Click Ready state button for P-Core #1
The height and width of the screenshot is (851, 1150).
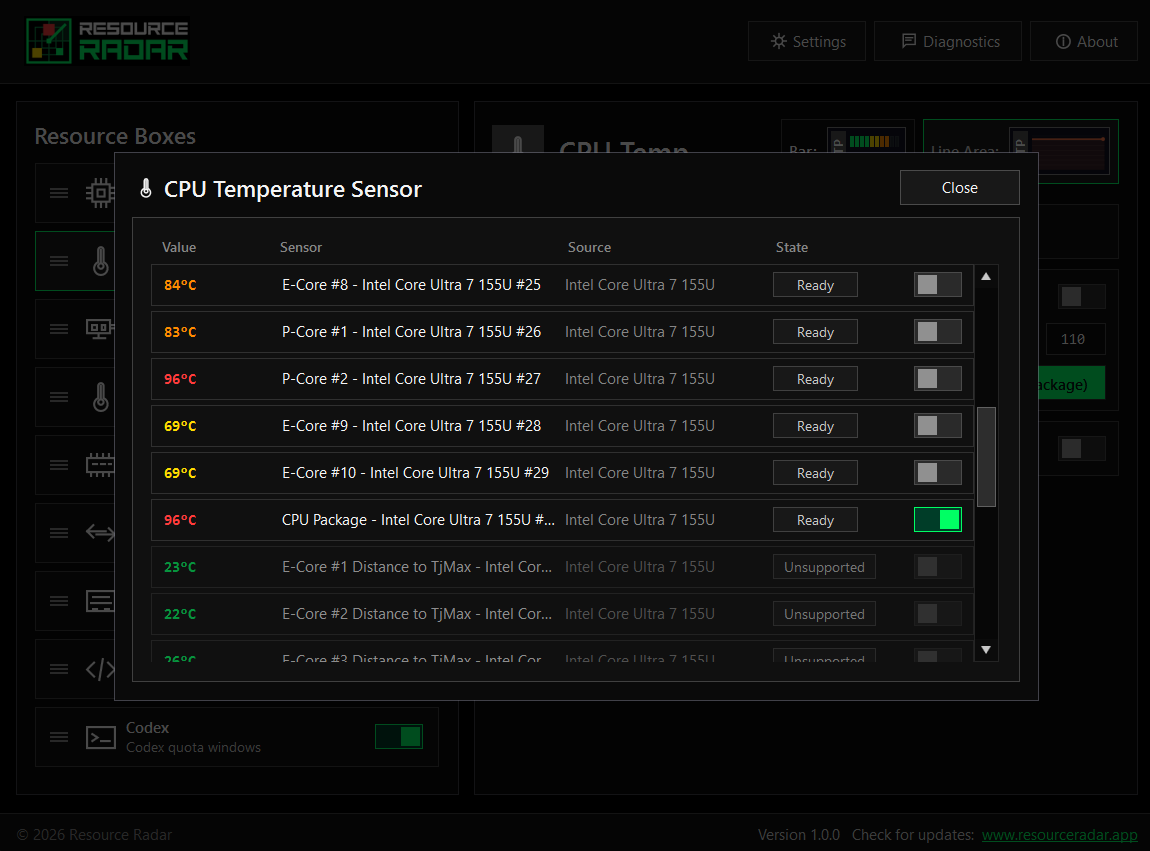[x=815, y=332]
